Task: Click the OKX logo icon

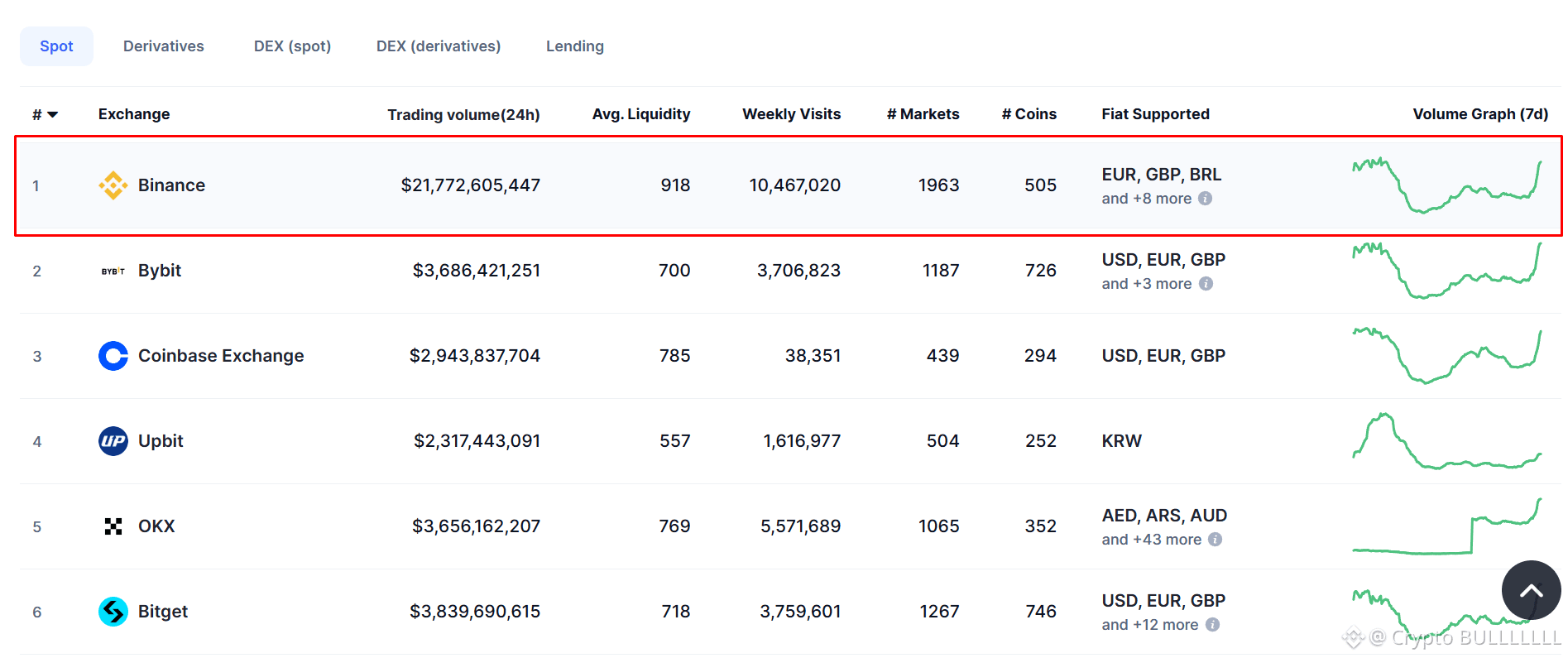Action: click(x=113, y=526)
